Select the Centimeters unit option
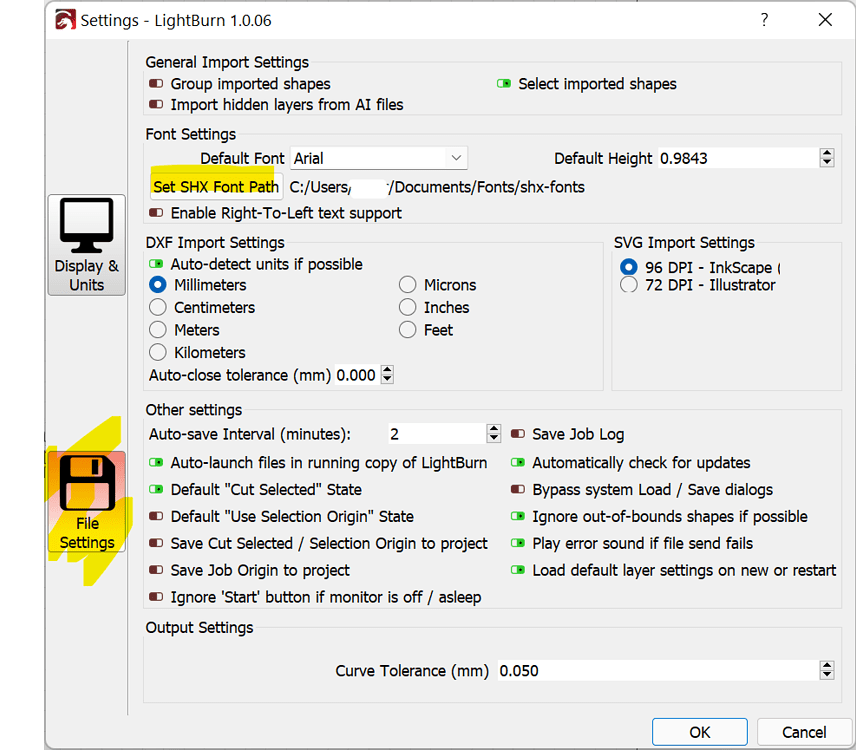Image resolution: width=856 pixels, height=750 pixels. pos(158,308)
